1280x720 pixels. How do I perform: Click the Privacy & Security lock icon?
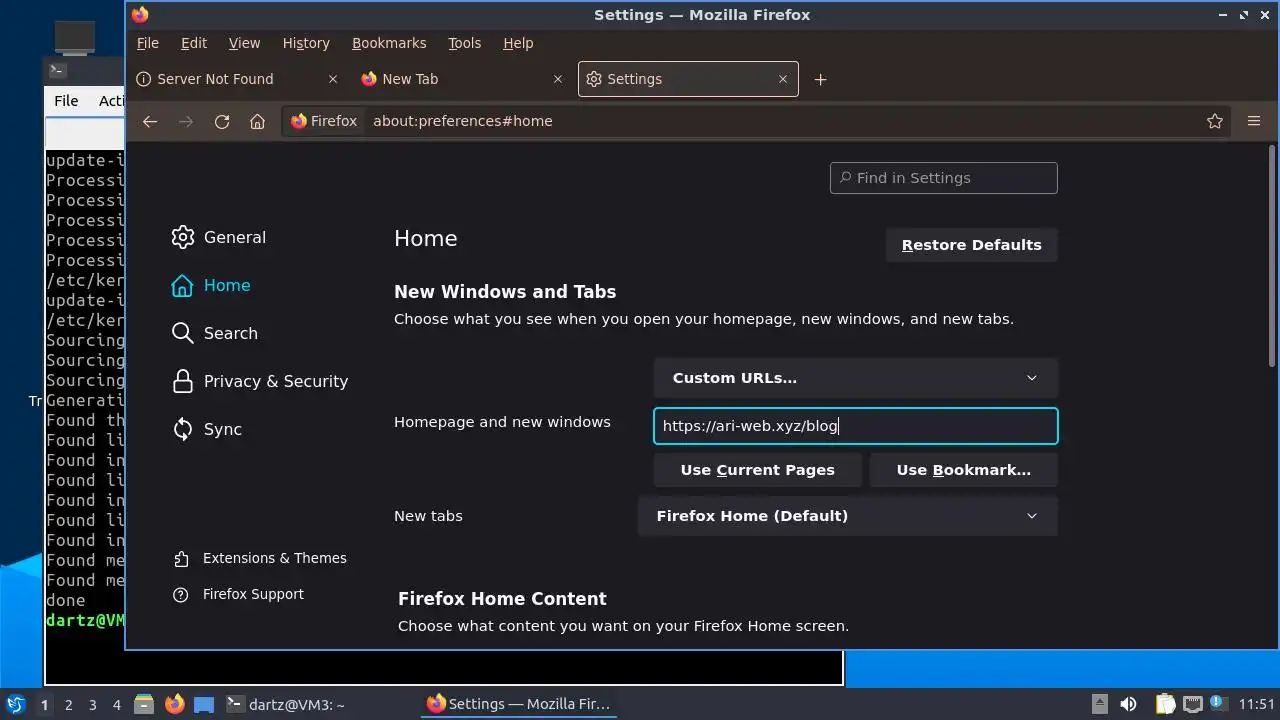click(x=182, y=381)
